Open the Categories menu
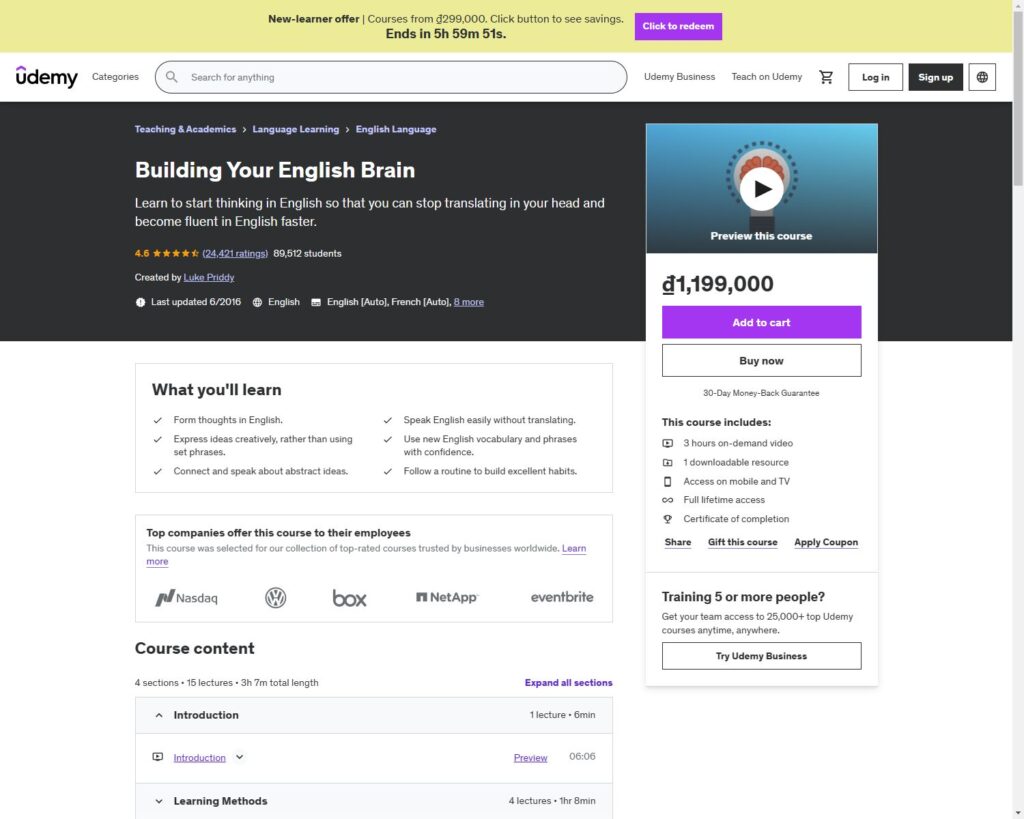Image resolution: width=1024 pixels, height=819 pixels. (x=115, y=77)
